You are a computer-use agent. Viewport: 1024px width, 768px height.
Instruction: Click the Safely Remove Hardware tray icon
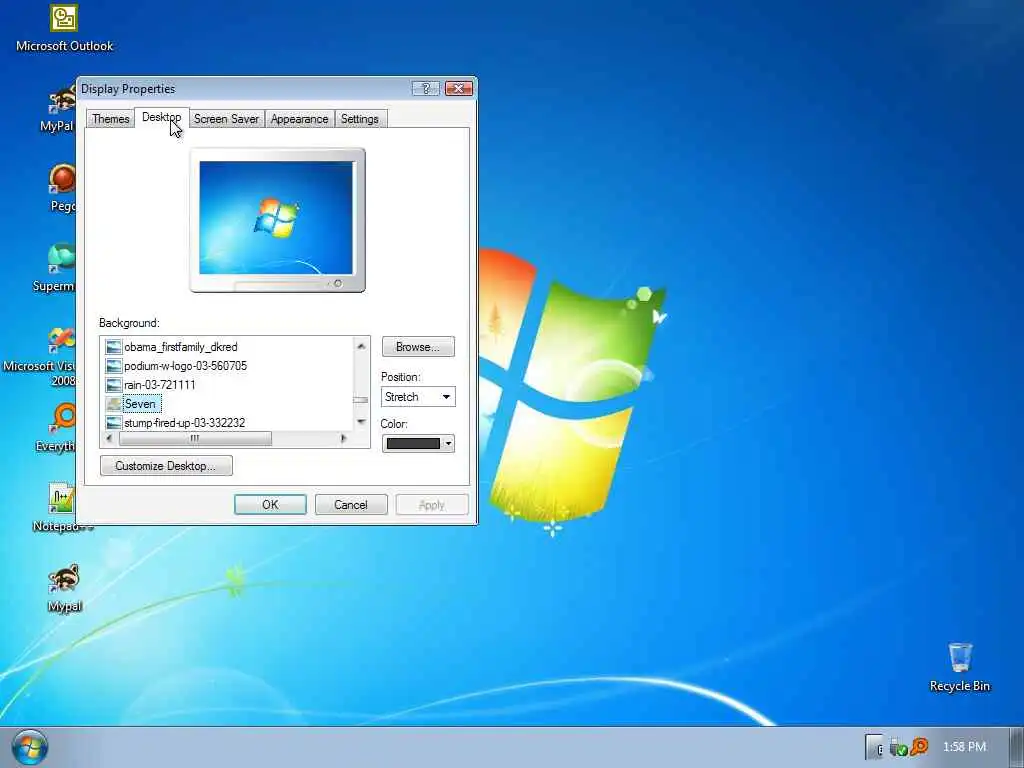[899, 747]
